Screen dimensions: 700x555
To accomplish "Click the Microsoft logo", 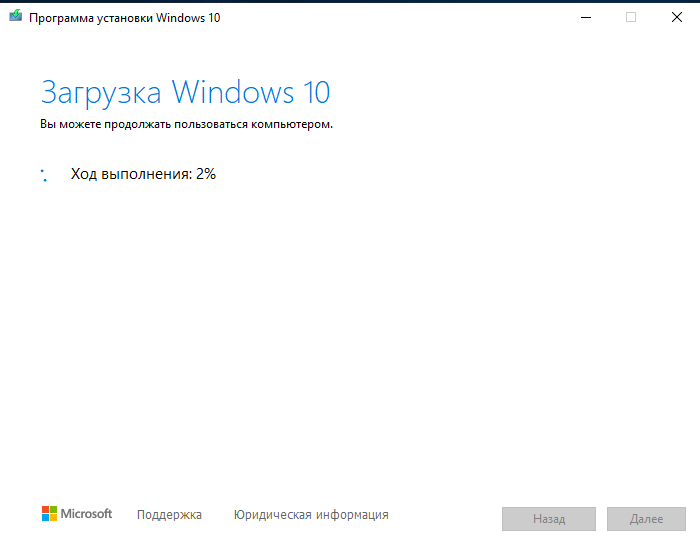I will click(77, 513).
